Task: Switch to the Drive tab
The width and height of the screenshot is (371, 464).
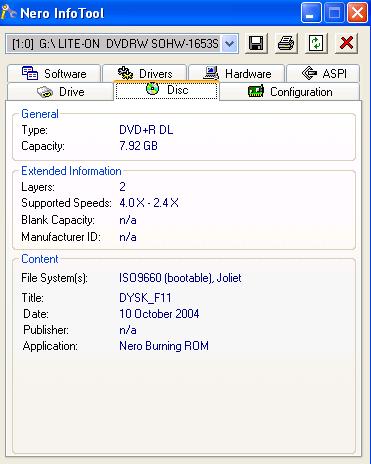Action: (x=60, y=92)
